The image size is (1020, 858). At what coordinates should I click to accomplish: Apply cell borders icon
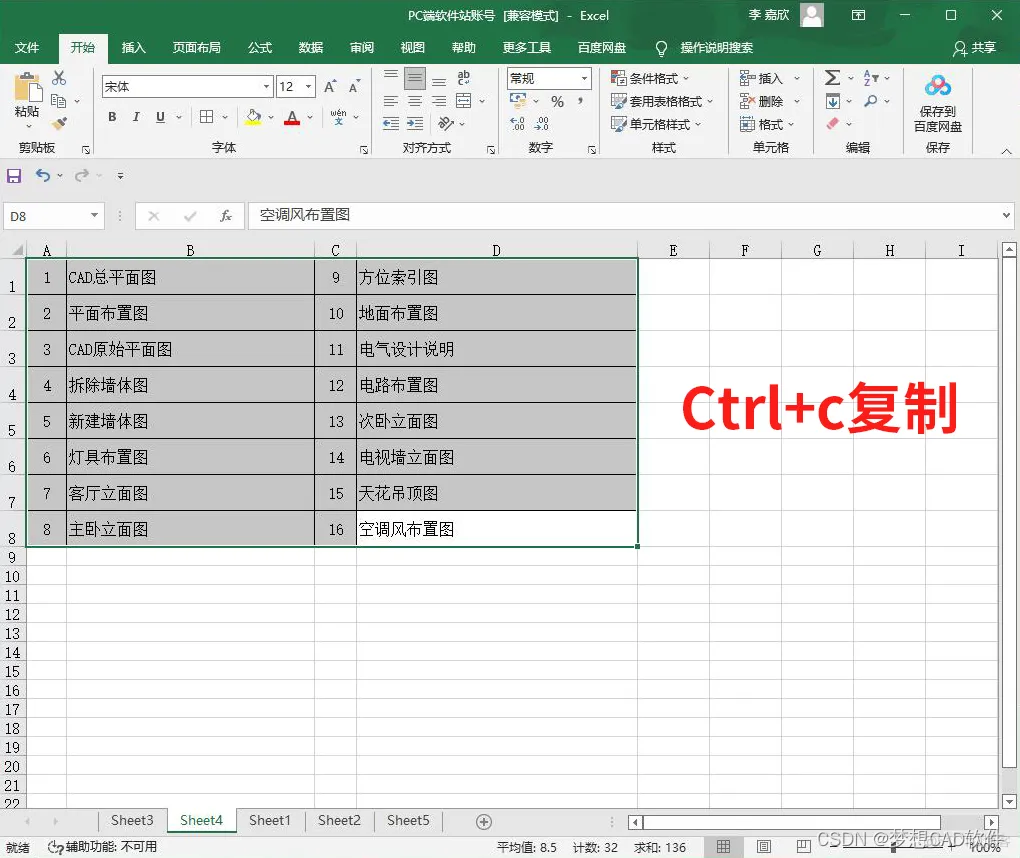pyautogui.click(x=206, y=117)
